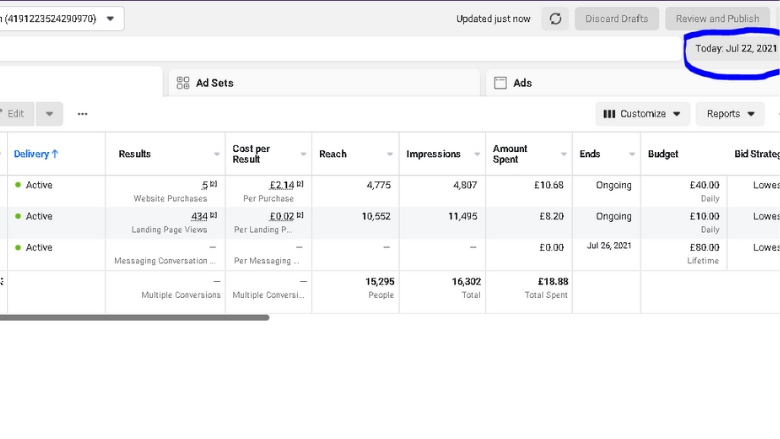The width and height of the screenshot is (780, 439).
Task: Click the £10.00 Daily budget cell
Action: pos(684,223)
